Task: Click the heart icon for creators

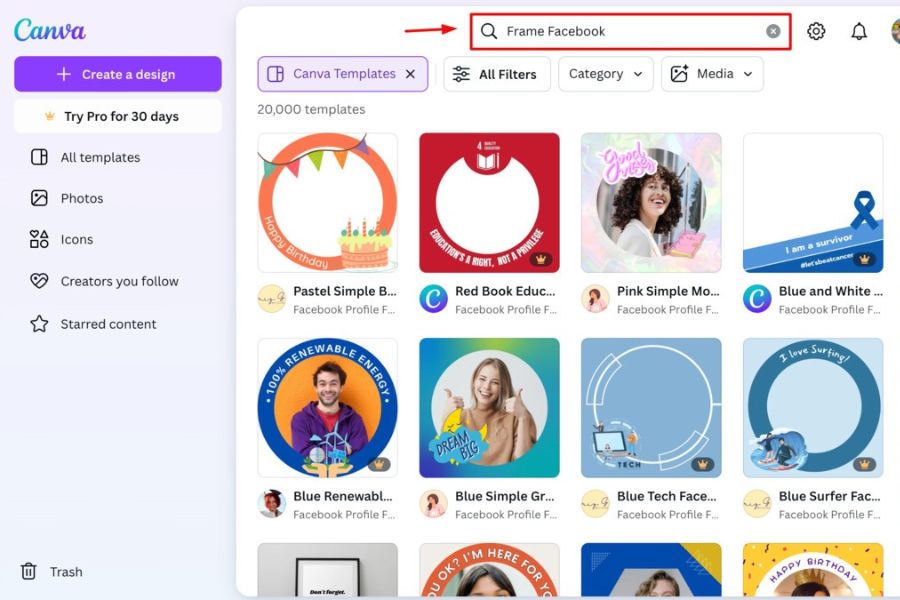Action: coord(39,281)
